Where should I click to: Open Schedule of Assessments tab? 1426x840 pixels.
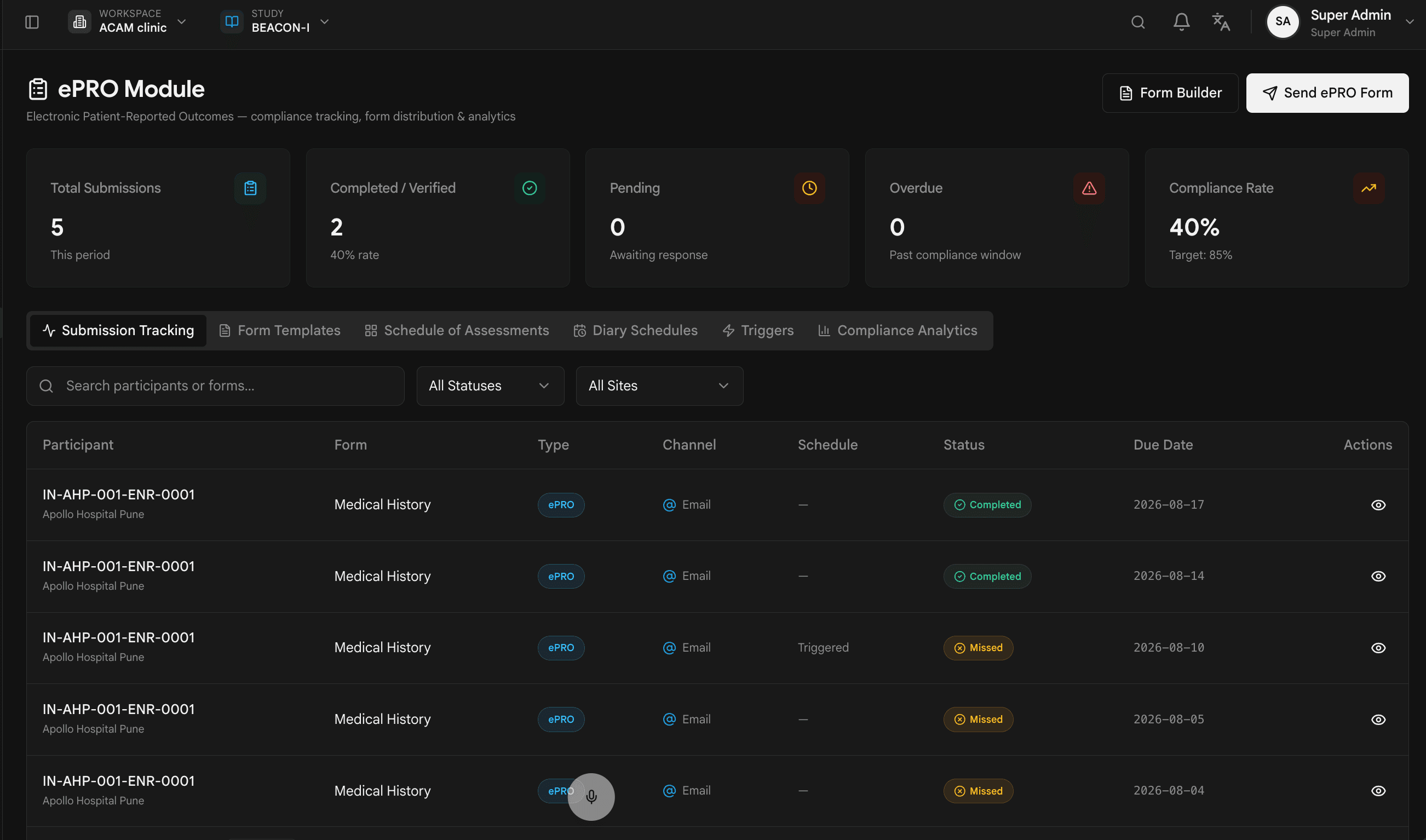coord(457,331)
